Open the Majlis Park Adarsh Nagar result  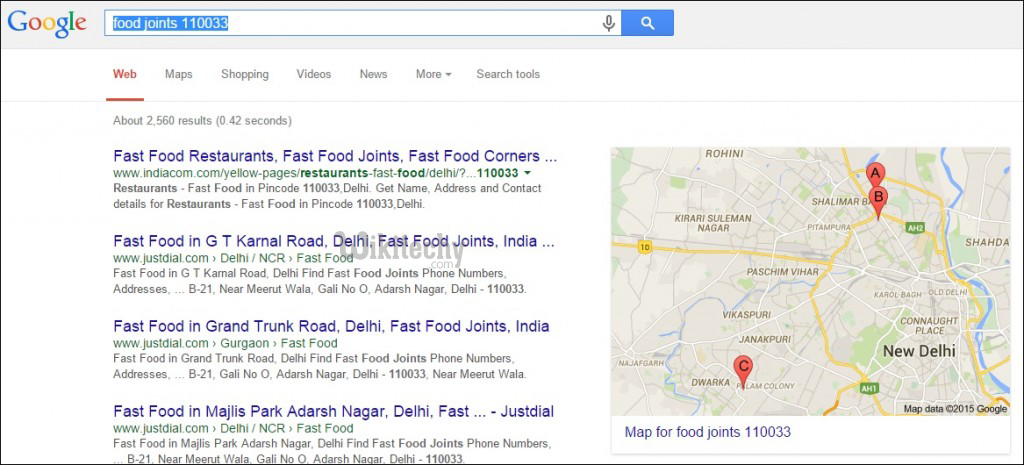[333, 411]
